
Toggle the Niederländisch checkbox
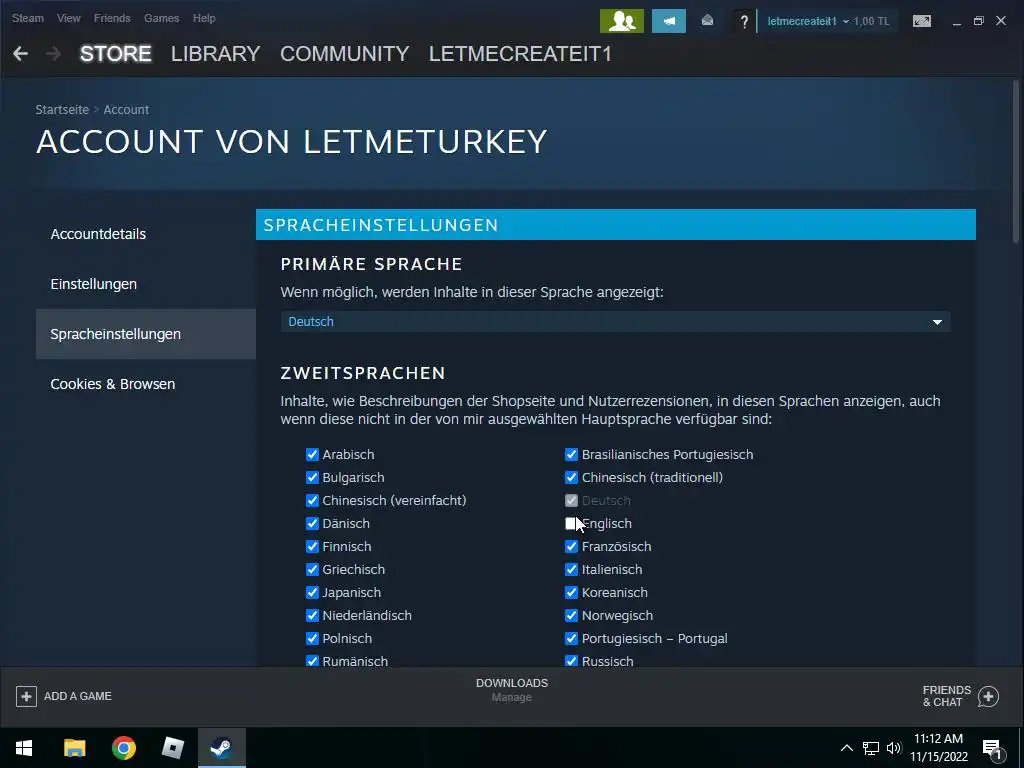312,615
